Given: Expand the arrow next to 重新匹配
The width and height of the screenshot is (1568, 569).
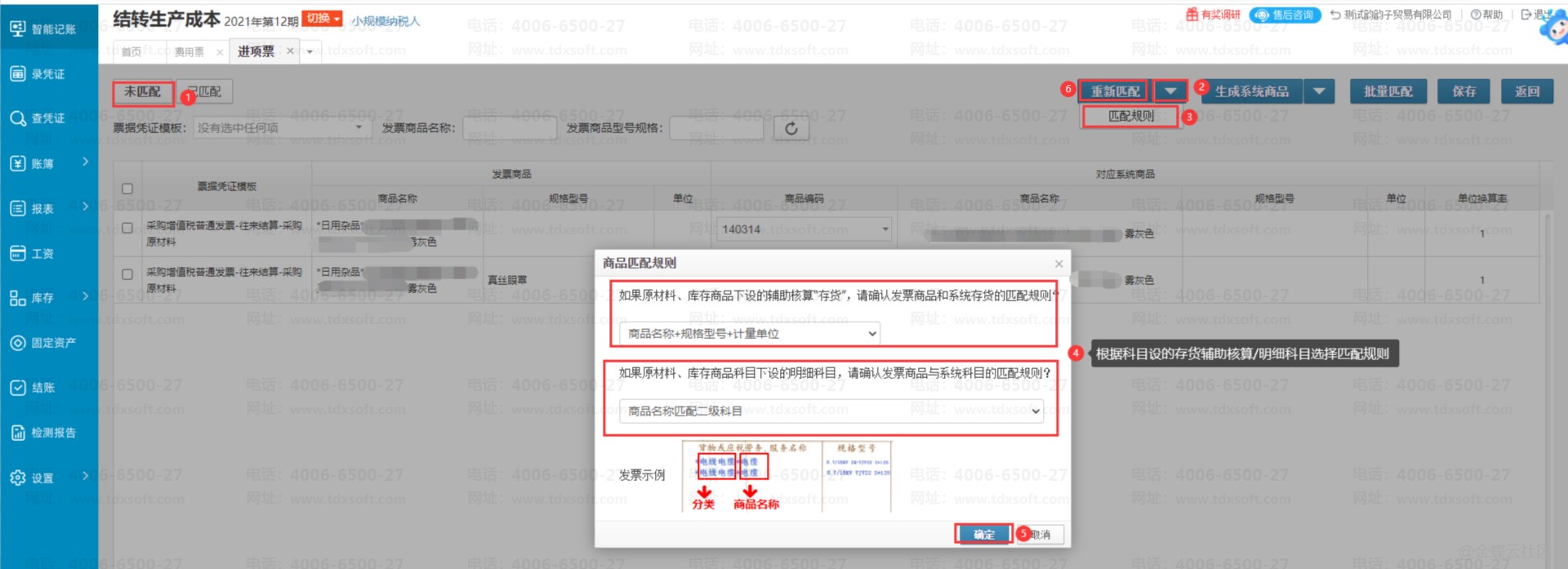Looking at the screenshot, I should pyautogui.click(x=1170, y=91).
